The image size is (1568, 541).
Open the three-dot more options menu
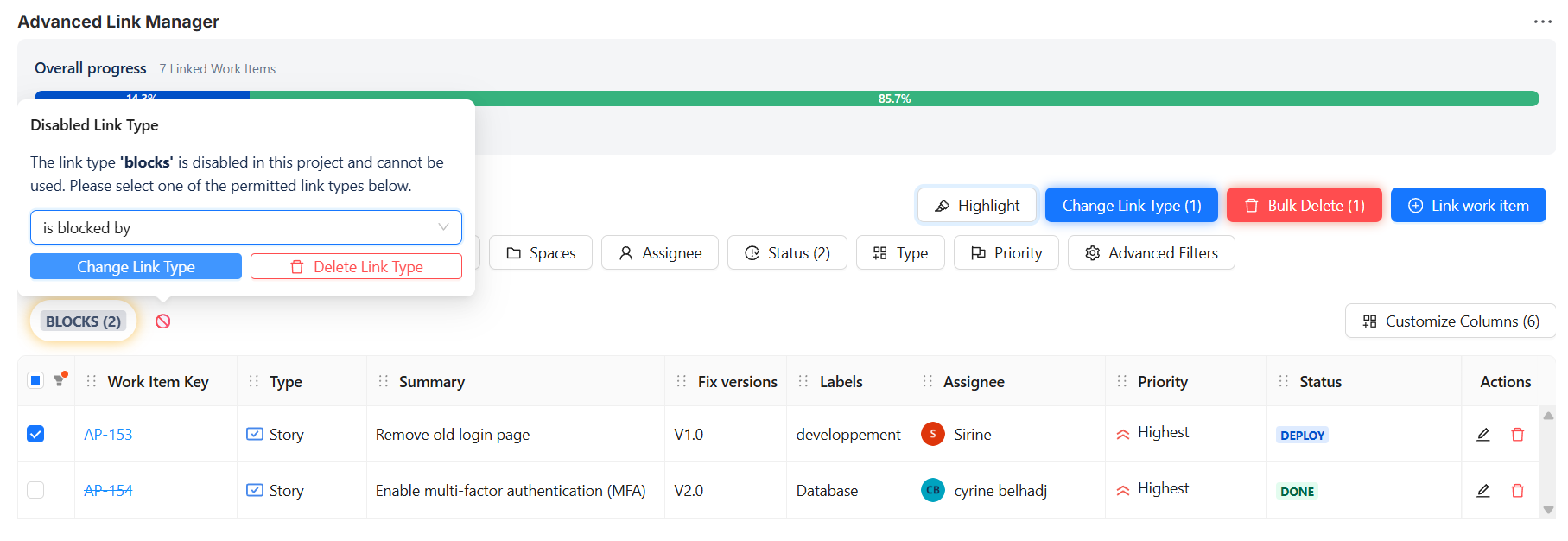tap(1542, 22)
